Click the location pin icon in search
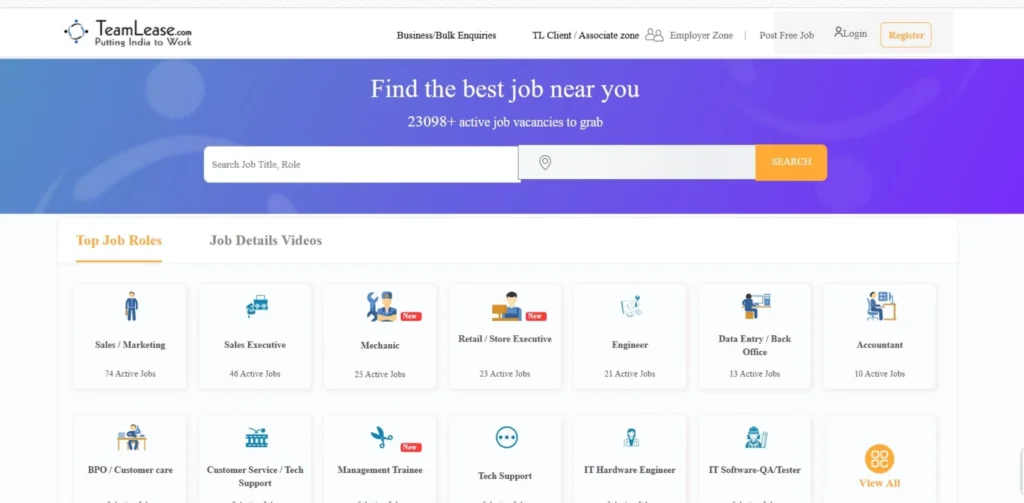This screenshot has height=503, width=1024. pos(545,163)
